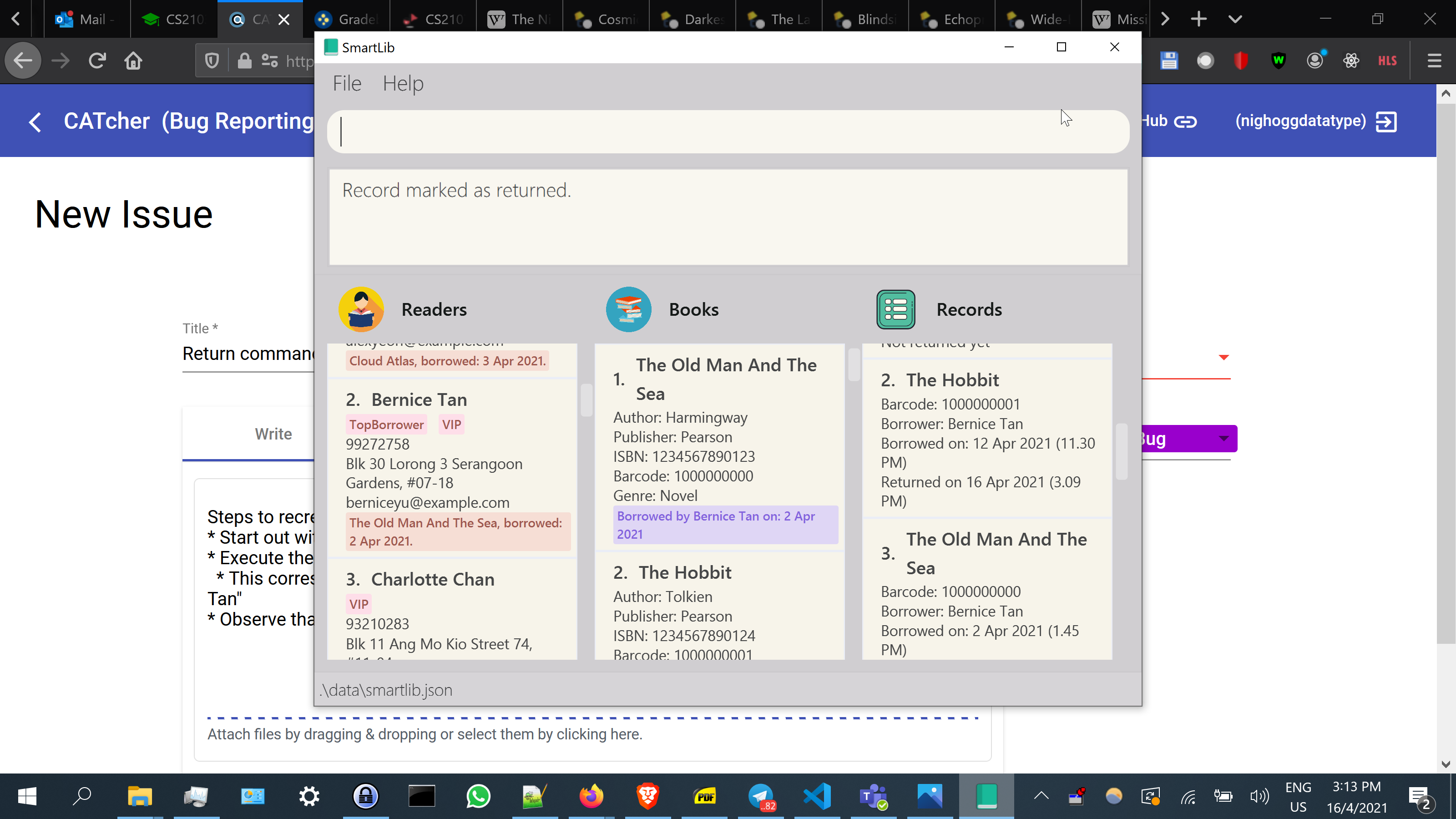
Task: Open the File menu in SmartLib
Action: tap(346, 84)
